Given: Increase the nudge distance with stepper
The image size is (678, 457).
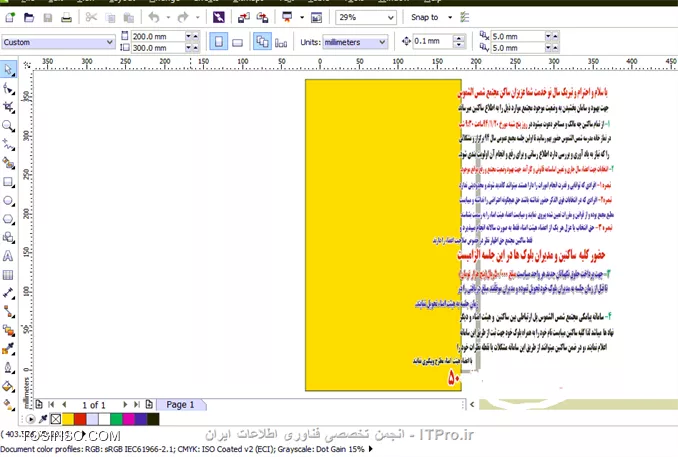Looking at the screenshot, I should [x=459, y=38].
